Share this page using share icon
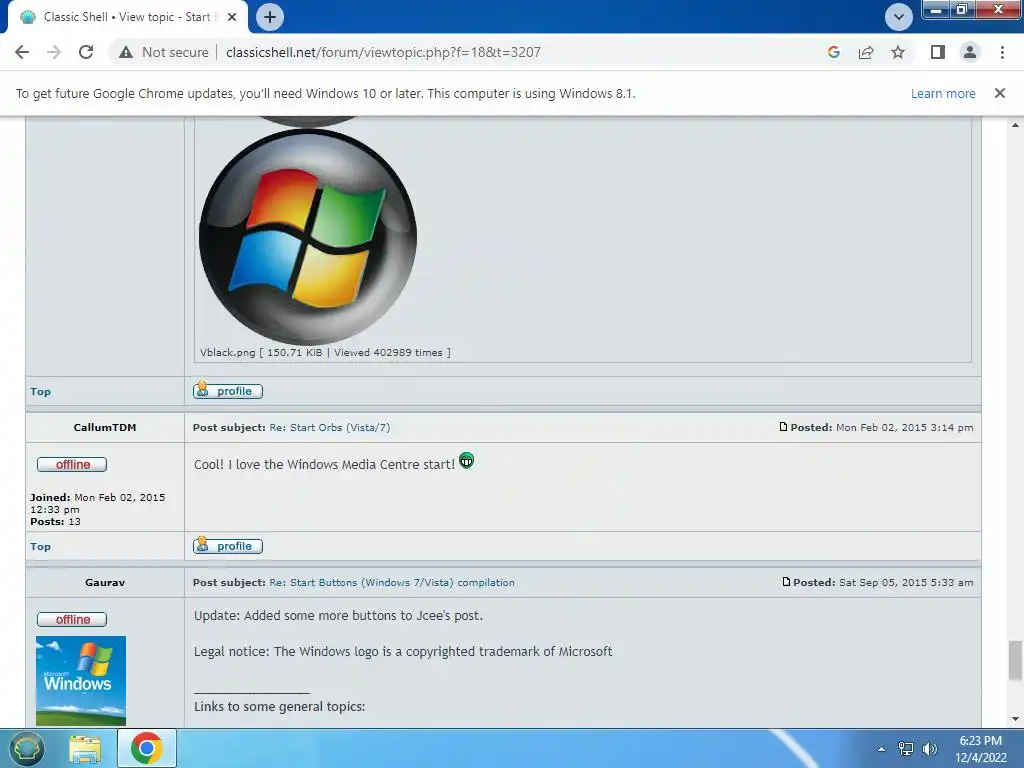Viewport: 1024px width, 768px height. [x=866, y=52]
